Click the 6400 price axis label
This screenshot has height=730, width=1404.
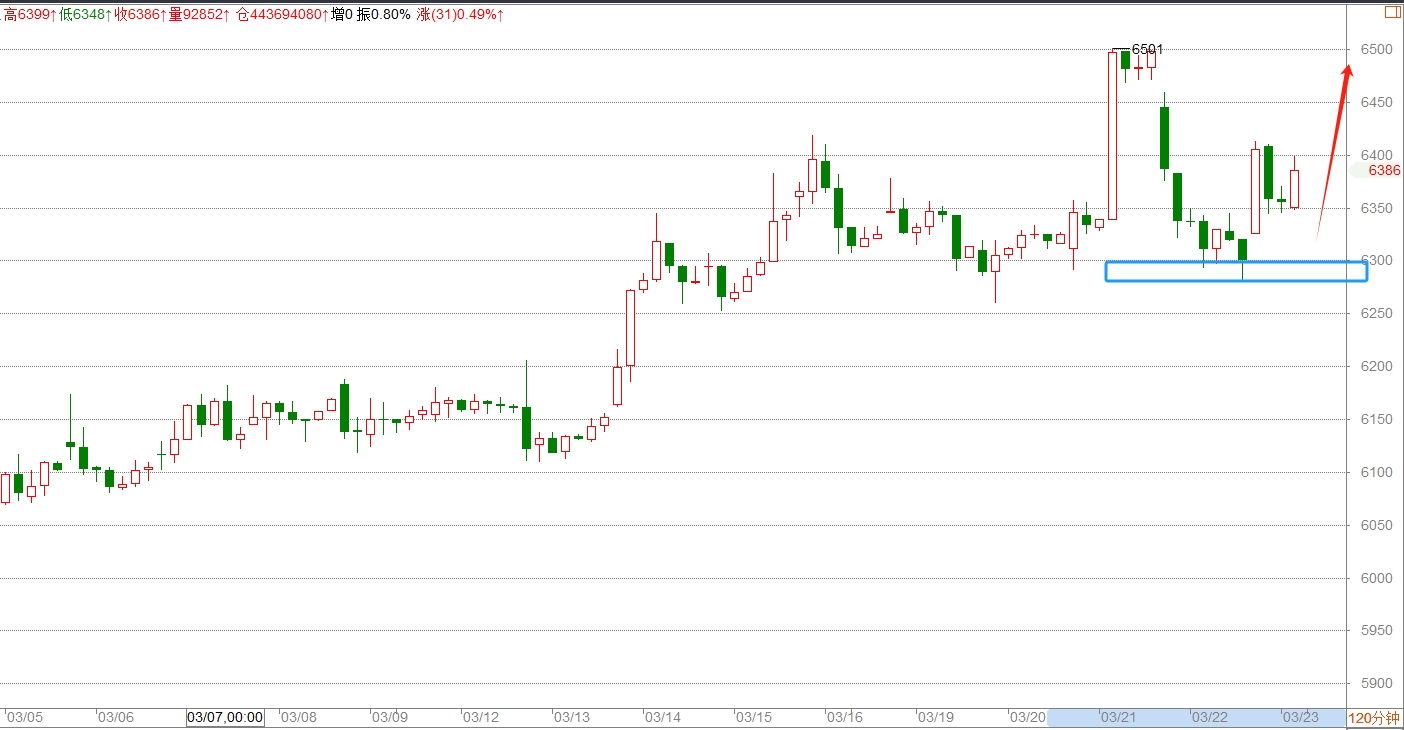pyautogui.click(x=1376, y=155)
